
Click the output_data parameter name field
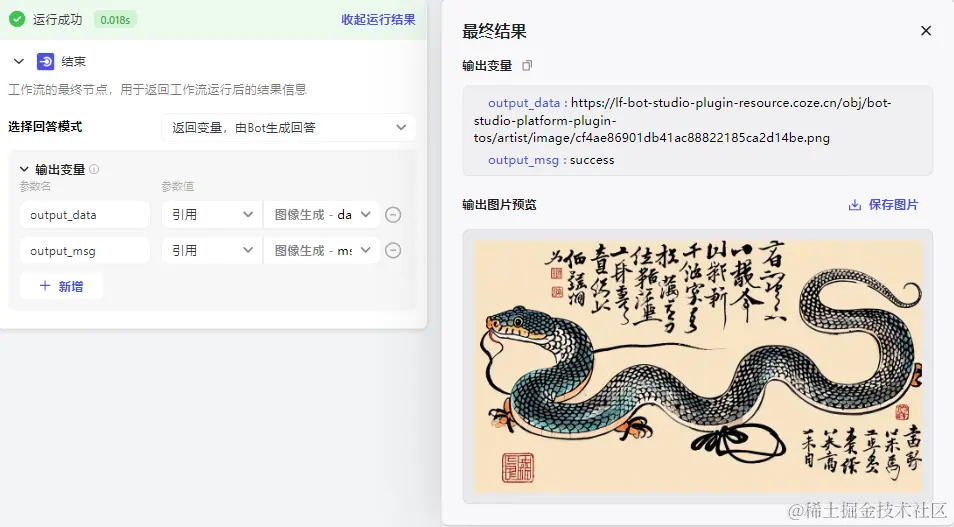click(85, 215)
